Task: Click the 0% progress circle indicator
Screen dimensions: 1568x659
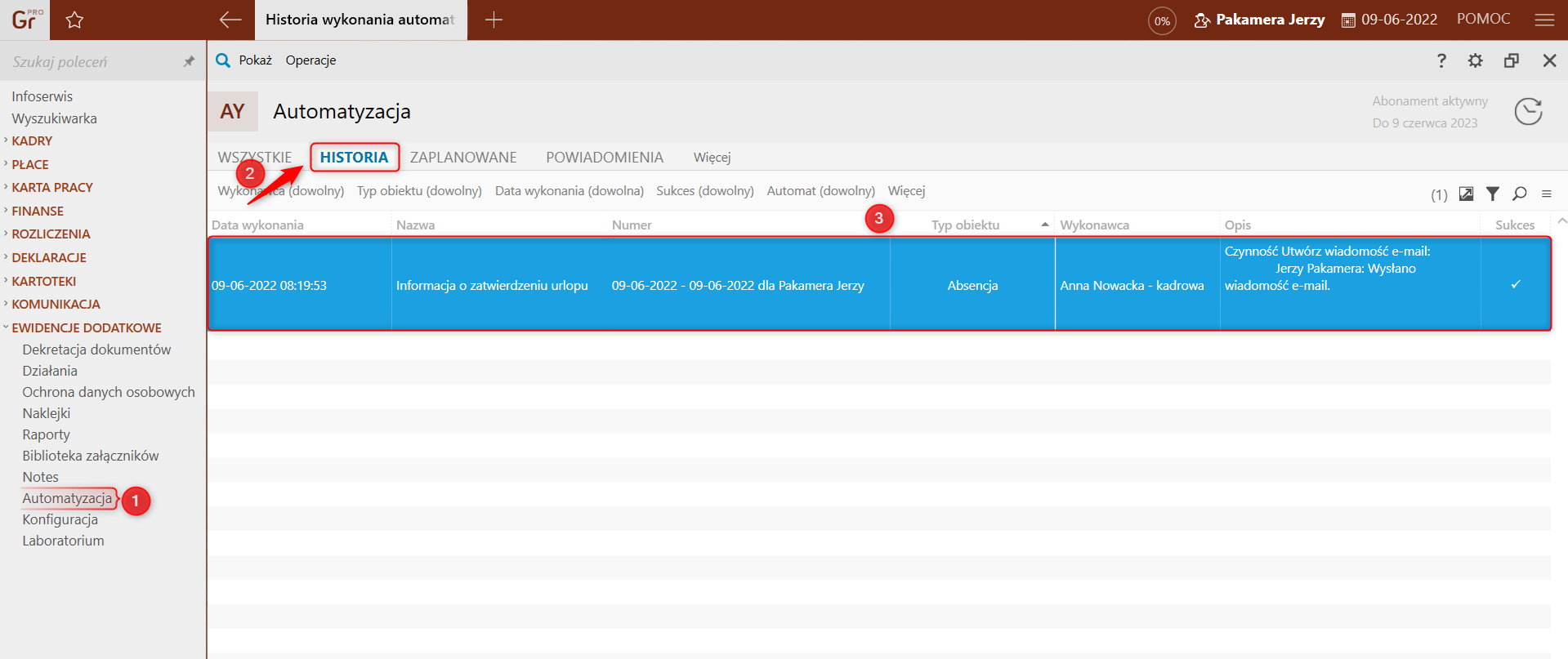Action: pyautogui.click(x=1162, y=20)
